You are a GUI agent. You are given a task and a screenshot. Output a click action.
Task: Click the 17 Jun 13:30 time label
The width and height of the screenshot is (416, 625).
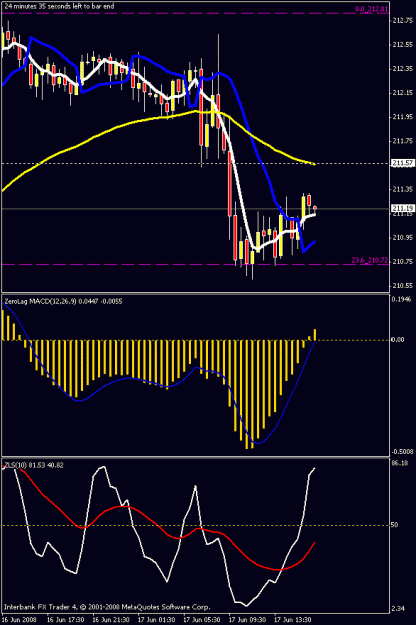point(292,619)
